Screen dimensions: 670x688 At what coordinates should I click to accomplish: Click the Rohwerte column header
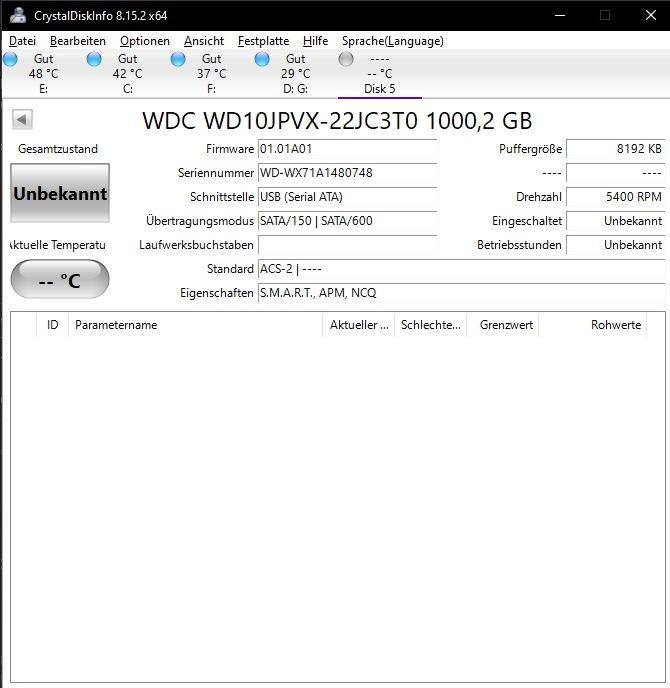[593, 325]
